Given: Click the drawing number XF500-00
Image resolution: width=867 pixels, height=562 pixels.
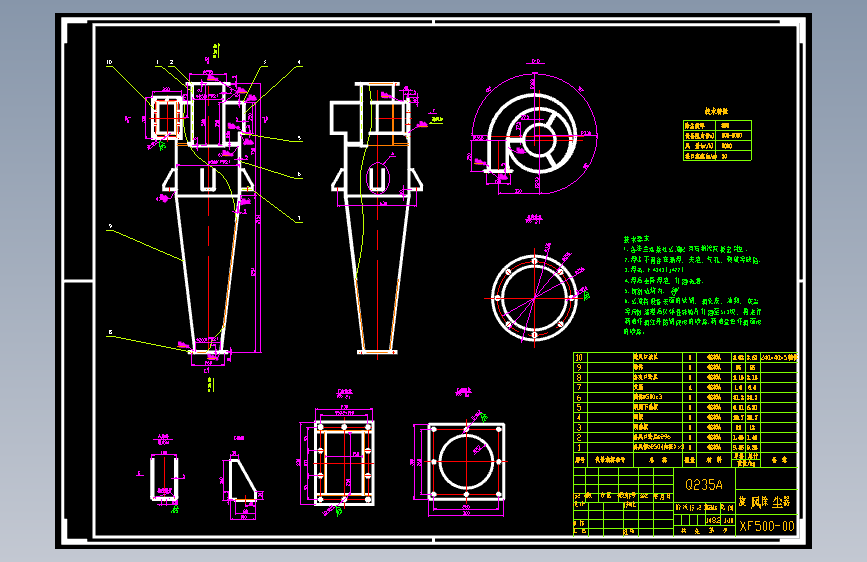Looking at the screenshot, I should click(767, 526).
